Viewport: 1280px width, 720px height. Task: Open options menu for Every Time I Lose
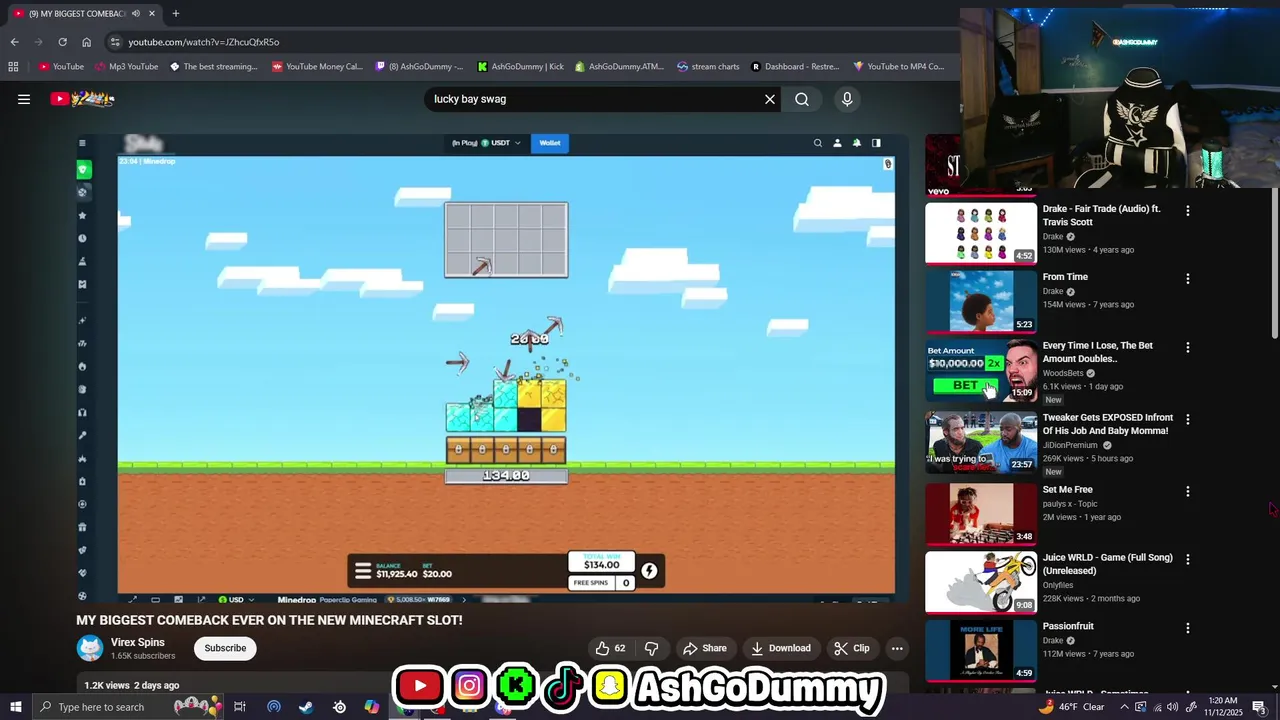(x=1188, y=347)
